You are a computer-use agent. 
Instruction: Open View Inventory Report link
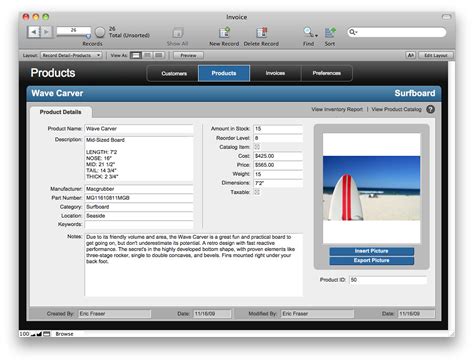pos(337,109)
